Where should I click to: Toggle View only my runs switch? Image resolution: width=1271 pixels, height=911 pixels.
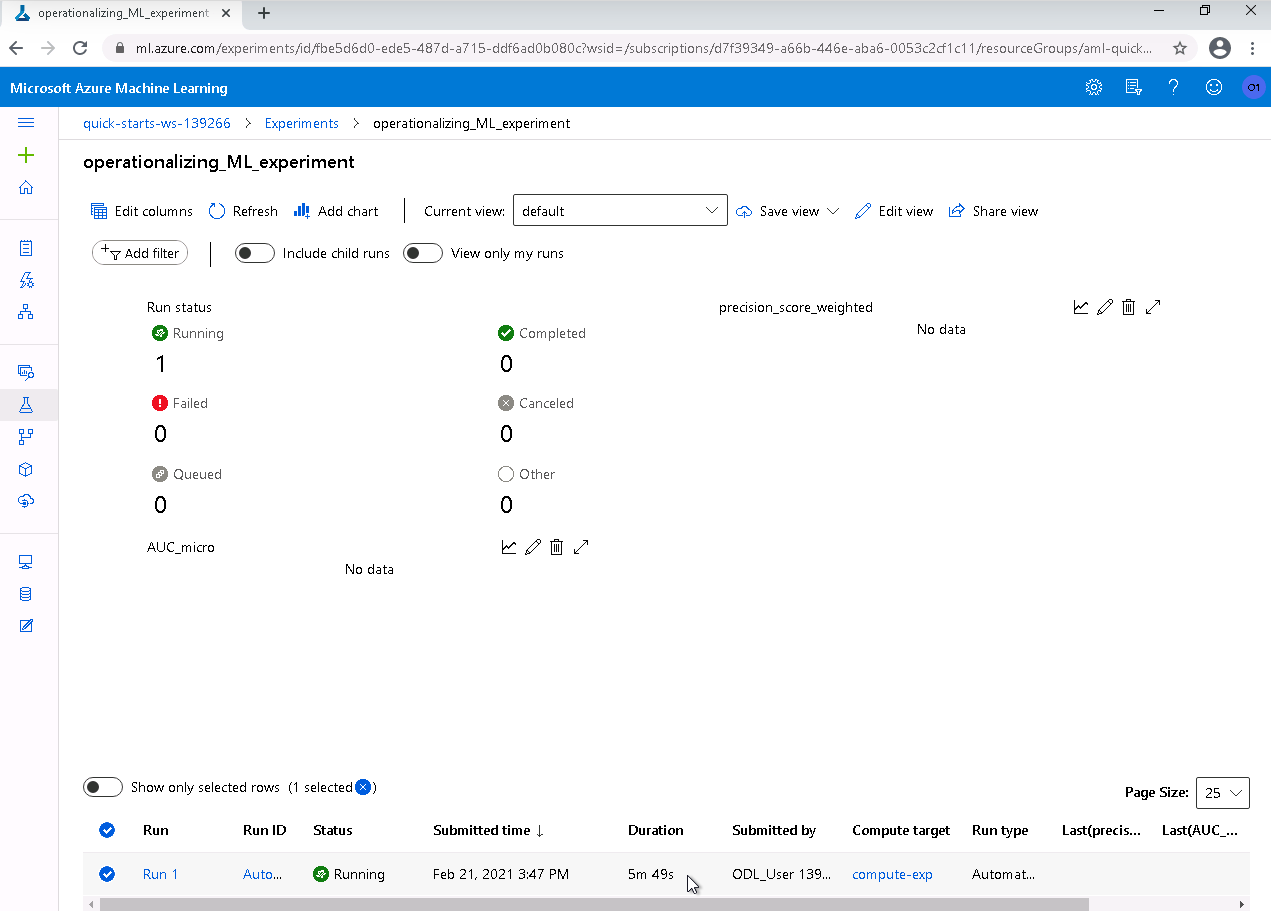pyautogui.click(x=423, y=253)
